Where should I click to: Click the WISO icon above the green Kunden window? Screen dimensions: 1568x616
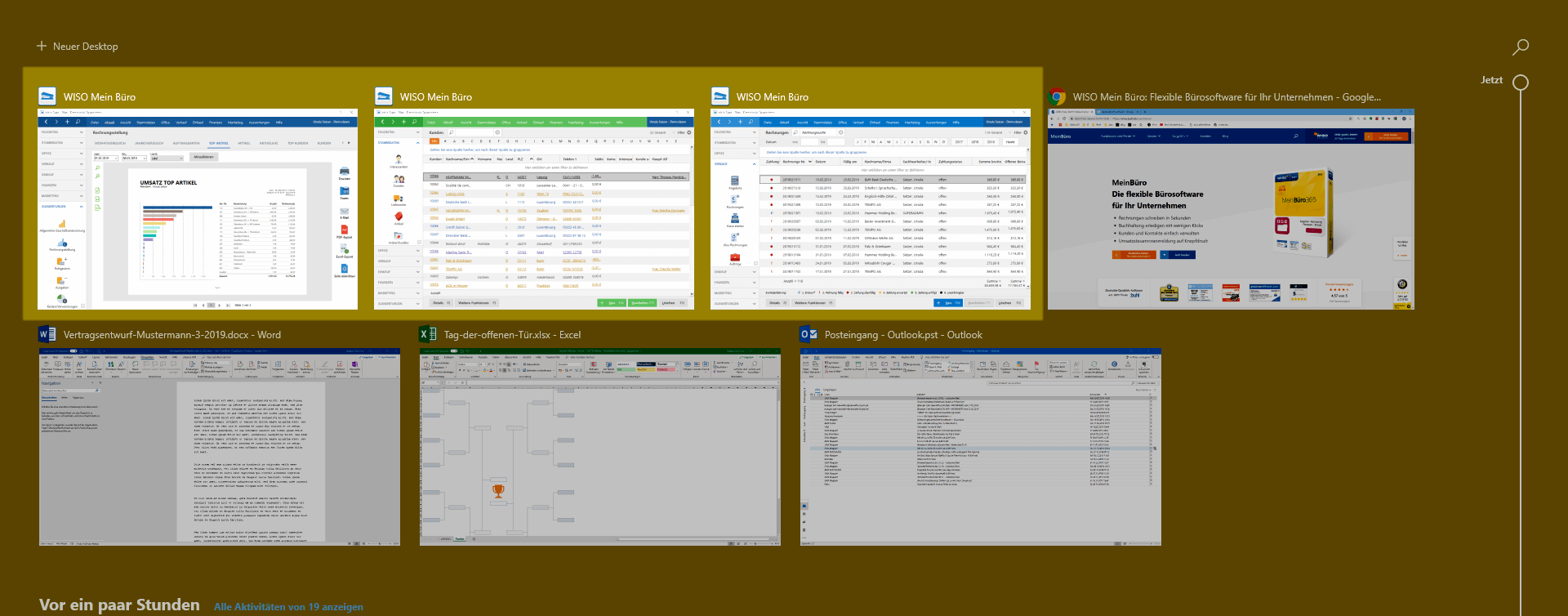[x=384, y=96]
